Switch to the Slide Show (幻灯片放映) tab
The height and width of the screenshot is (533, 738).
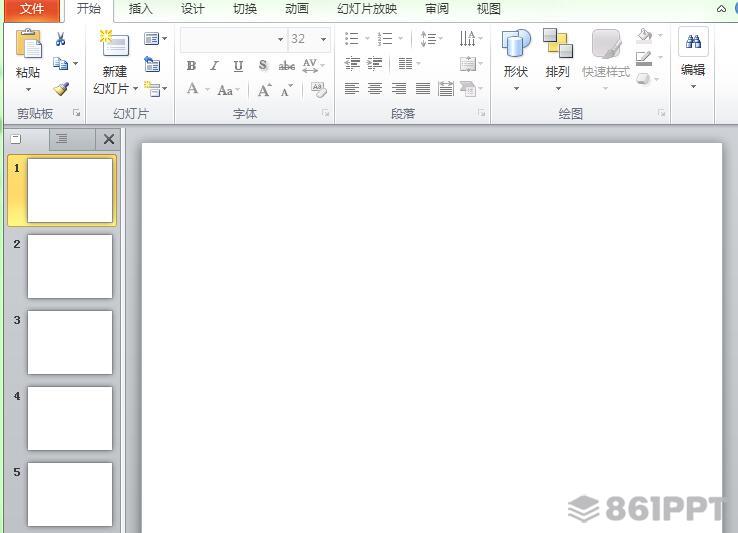coord(367,9)
